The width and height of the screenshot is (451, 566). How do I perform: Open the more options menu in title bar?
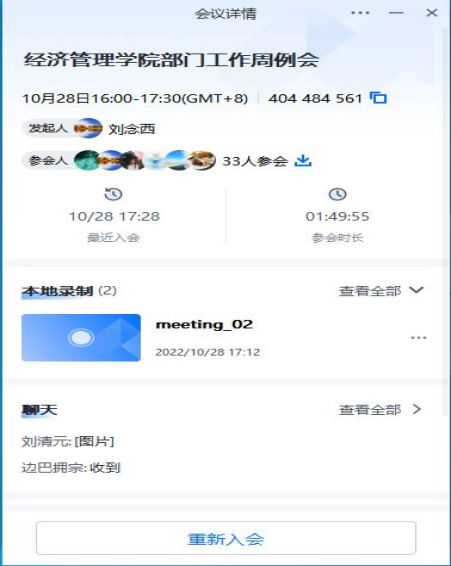pos(360,13)
